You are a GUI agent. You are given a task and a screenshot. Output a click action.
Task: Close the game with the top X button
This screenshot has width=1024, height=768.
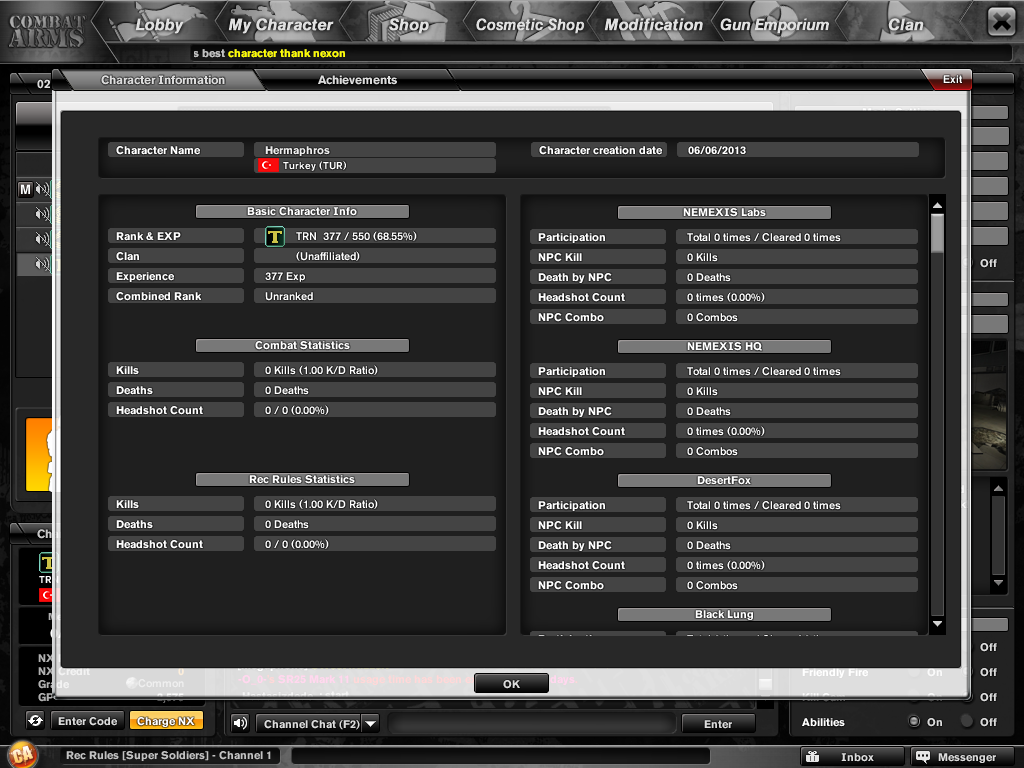pyautogui.click(x=1001, y=22)
